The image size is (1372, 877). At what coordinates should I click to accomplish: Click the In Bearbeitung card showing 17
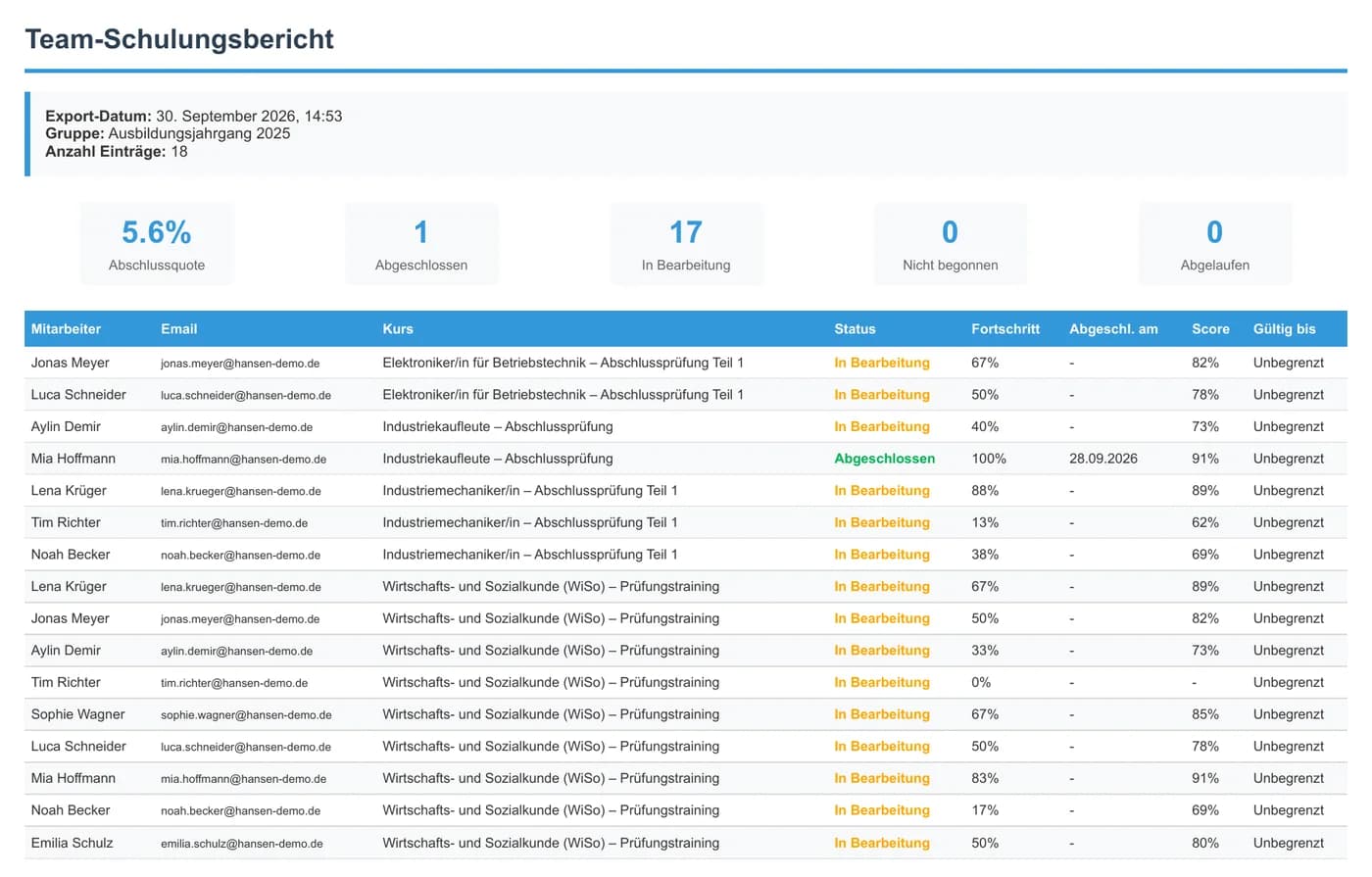[686, 244]
